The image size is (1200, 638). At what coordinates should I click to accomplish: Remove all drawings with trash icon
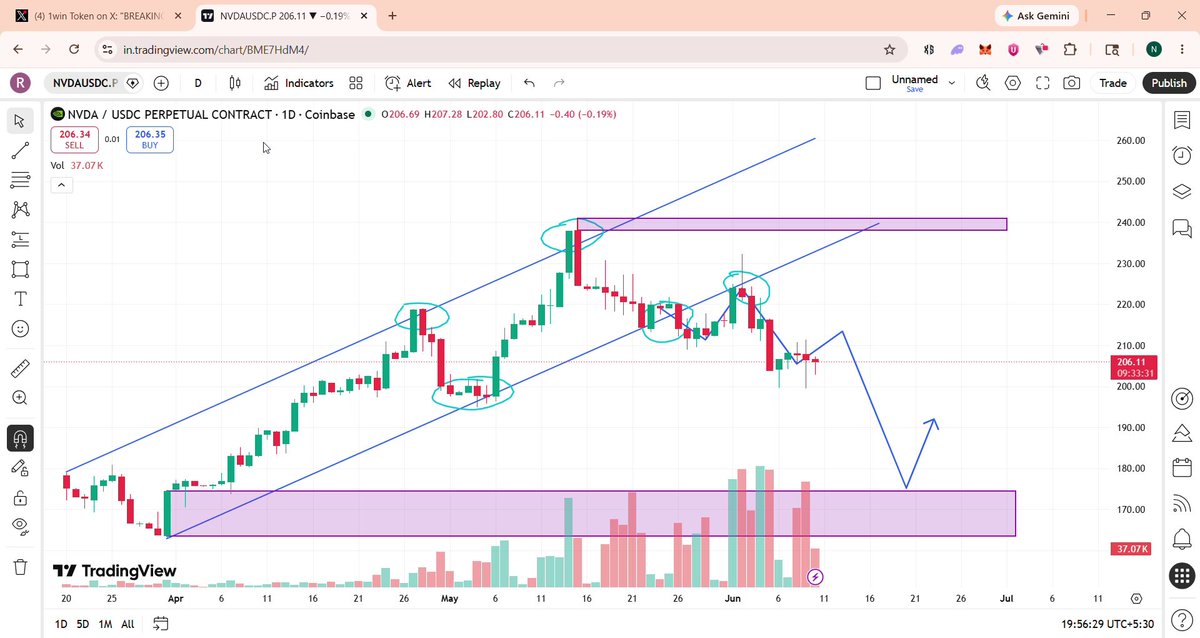coord(19,567)
